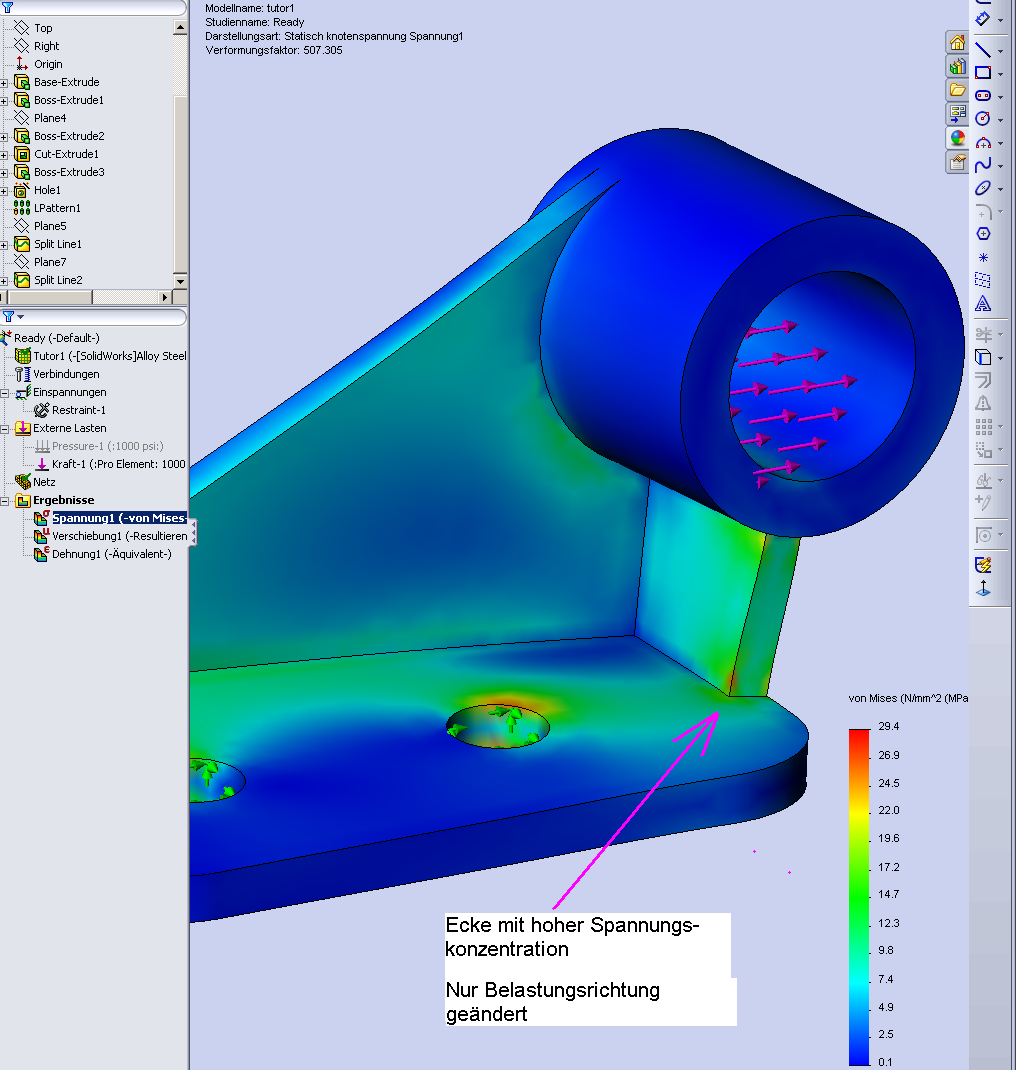
Task: Open the Line tool dropdown arrow
Action: (1000, 51)
